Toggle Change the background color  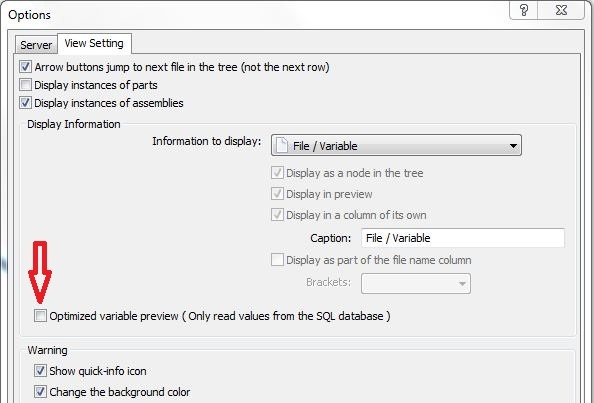click(40, 392)
